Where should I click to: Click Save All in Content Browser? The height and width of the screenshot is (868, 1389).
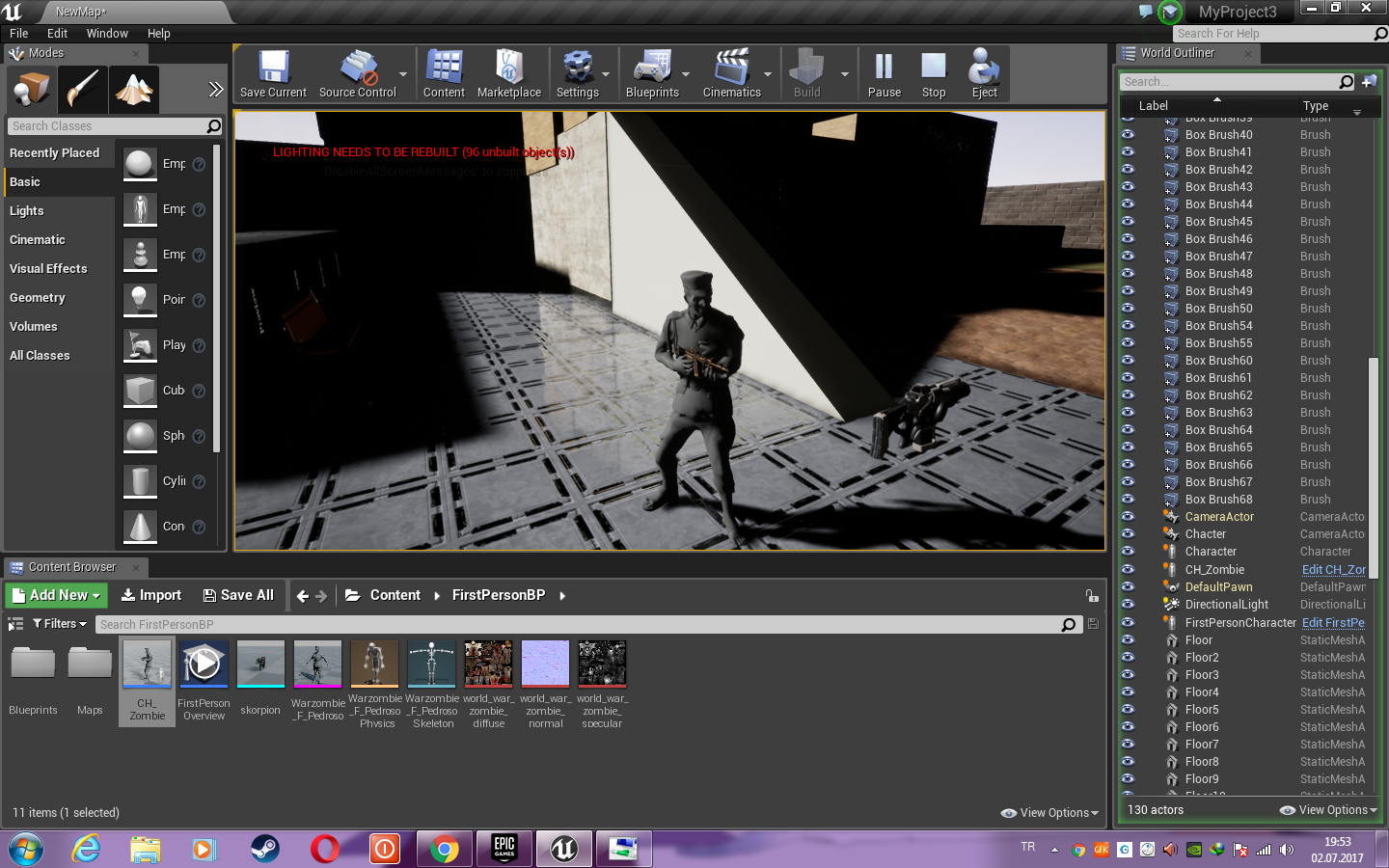tap(238, 595)
